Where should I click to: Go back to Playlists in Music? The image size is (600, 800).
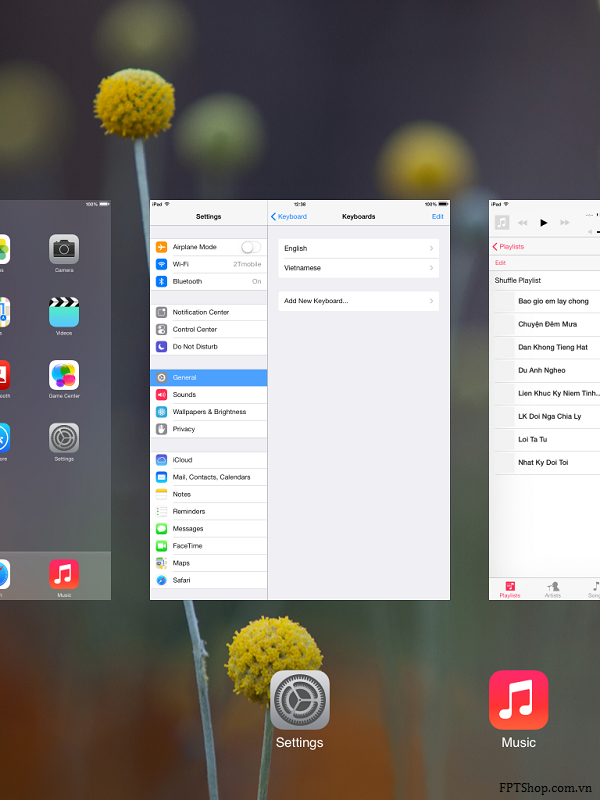click(x=508, y=246)
